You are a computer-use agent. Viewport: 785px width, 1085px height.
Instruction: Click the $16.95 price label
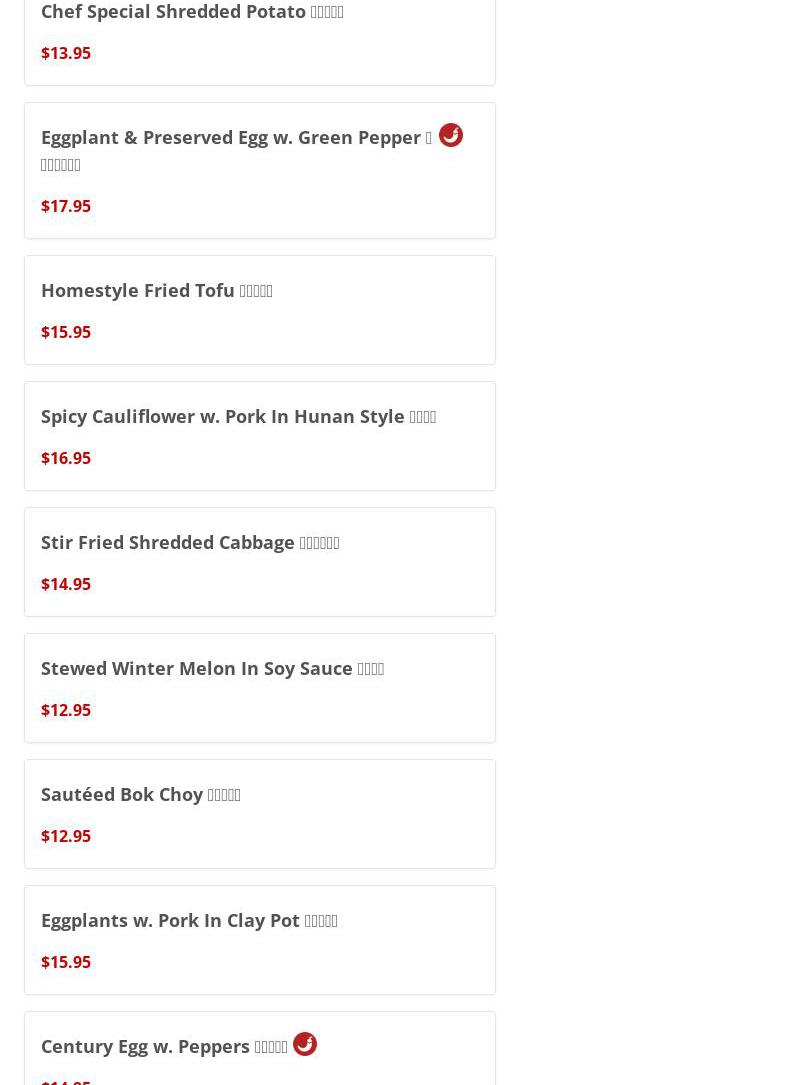coord(66,458)
